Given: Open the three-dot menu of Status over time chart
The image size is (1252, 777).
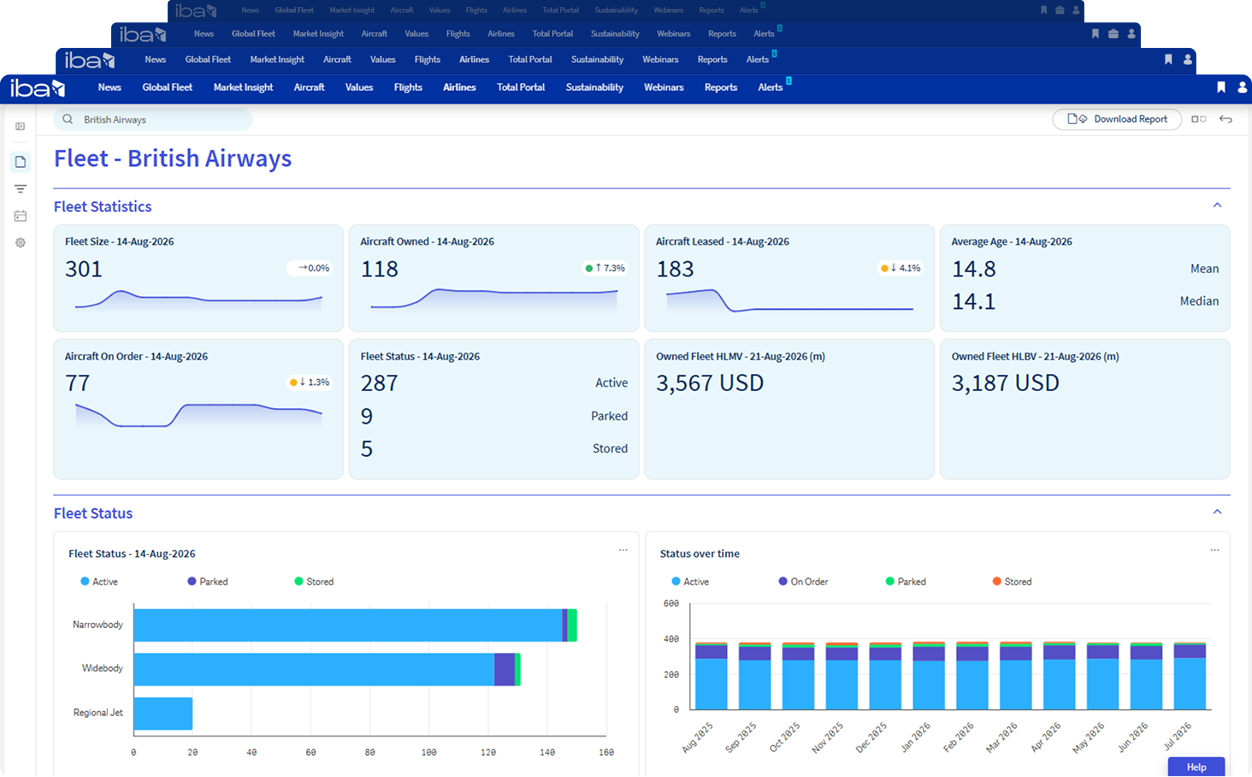Looking at the screenshot, I should (1215, 550).
